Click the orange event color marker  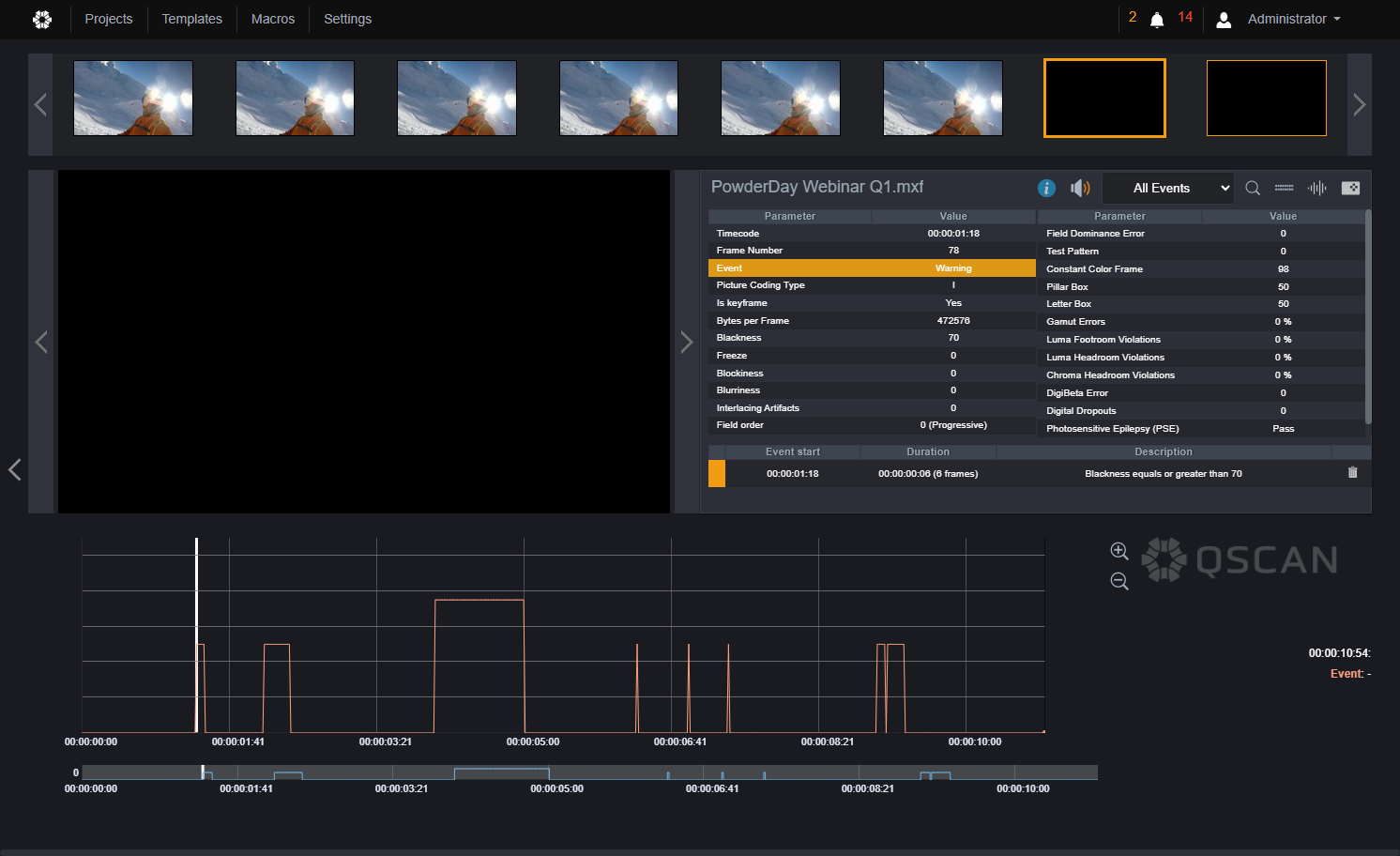tap(717, 473)
